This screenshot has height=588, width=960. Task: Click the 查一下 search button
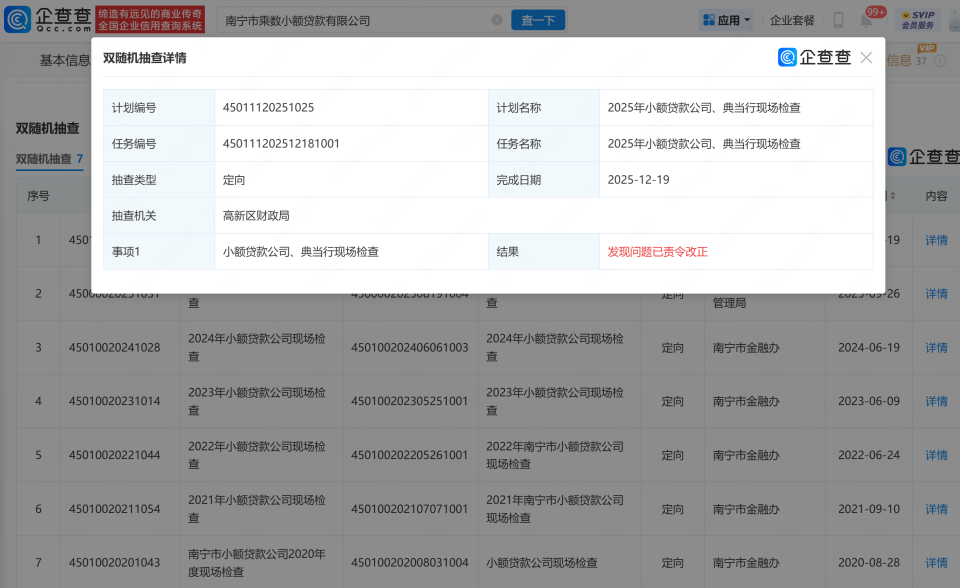(537, 19)
